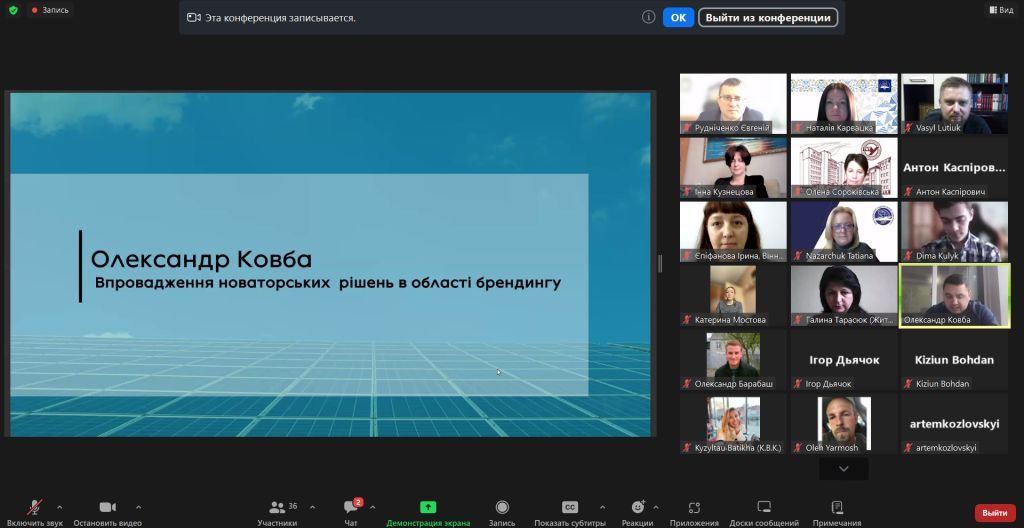This screenshot has width=1024, height=528.
Task: Click OK on recording notice
Action: pyautogui.click(x=678, y=18)
